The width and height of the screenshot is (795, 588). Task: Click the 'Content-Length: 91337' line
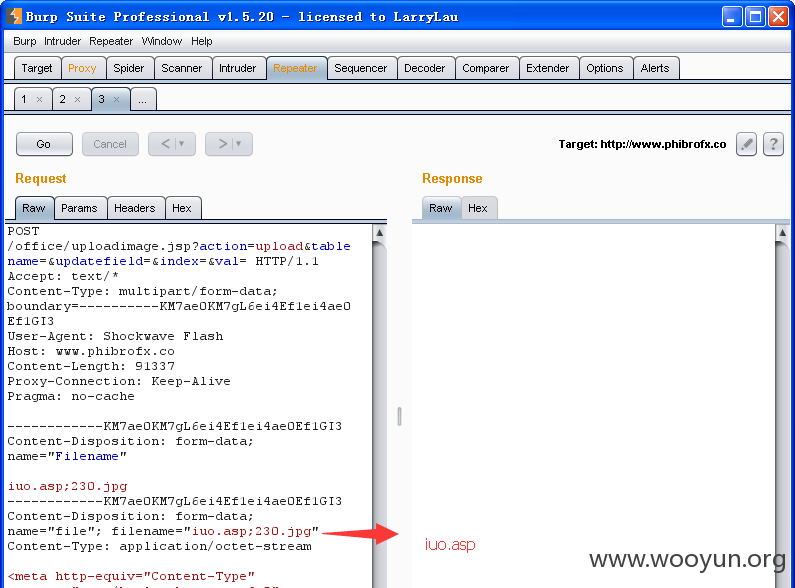coord(91,366)
